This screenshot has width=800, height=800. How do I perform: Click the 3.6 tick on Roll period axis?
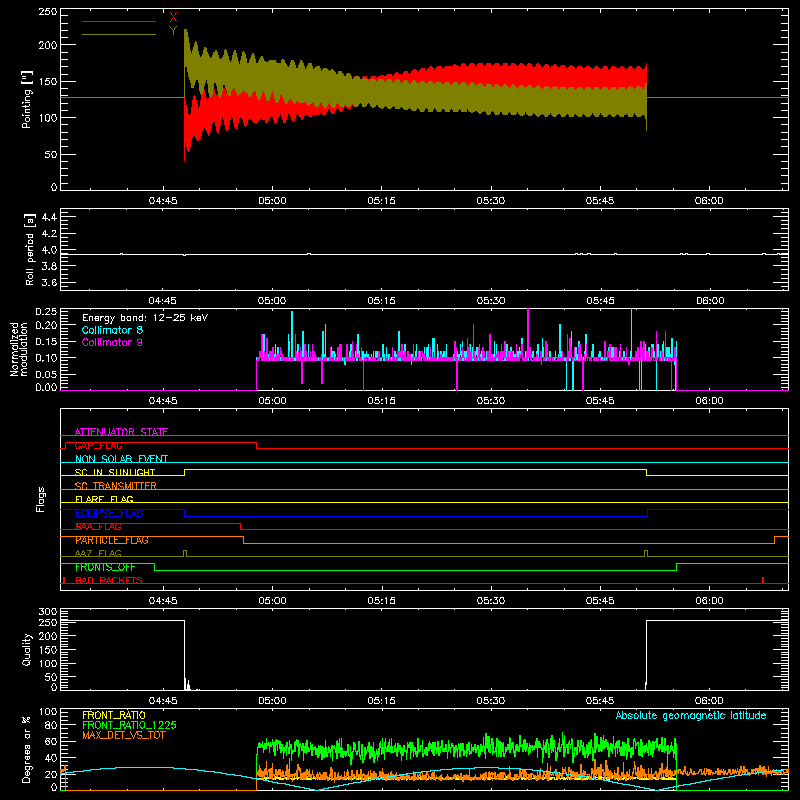coord(49,282)
